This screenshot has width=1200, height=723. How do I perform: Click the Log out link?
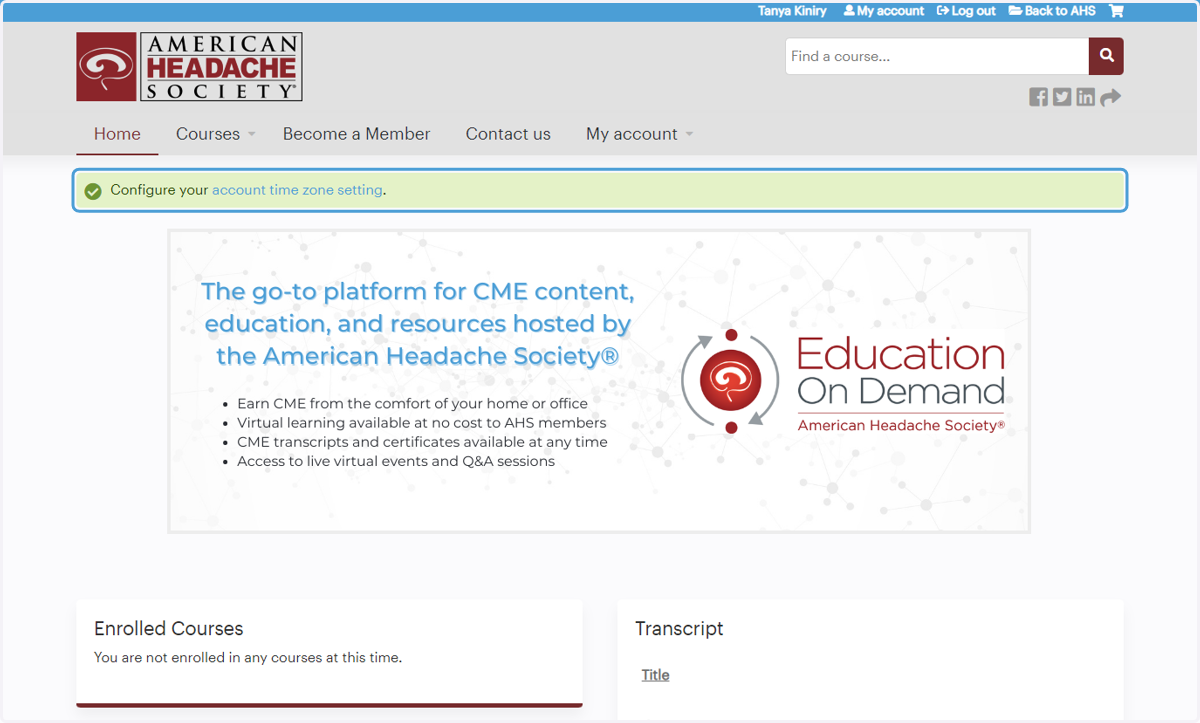(966, 11)
